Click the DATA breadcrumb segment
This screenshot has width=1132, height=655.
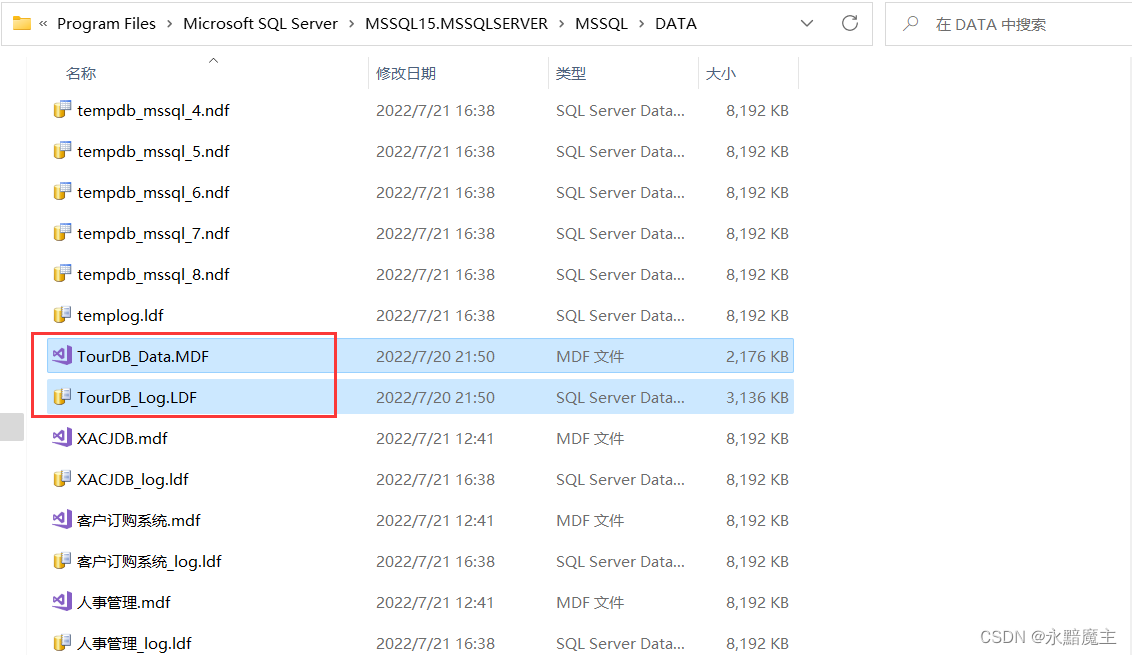pyautogui.click(x=676, y=24)
